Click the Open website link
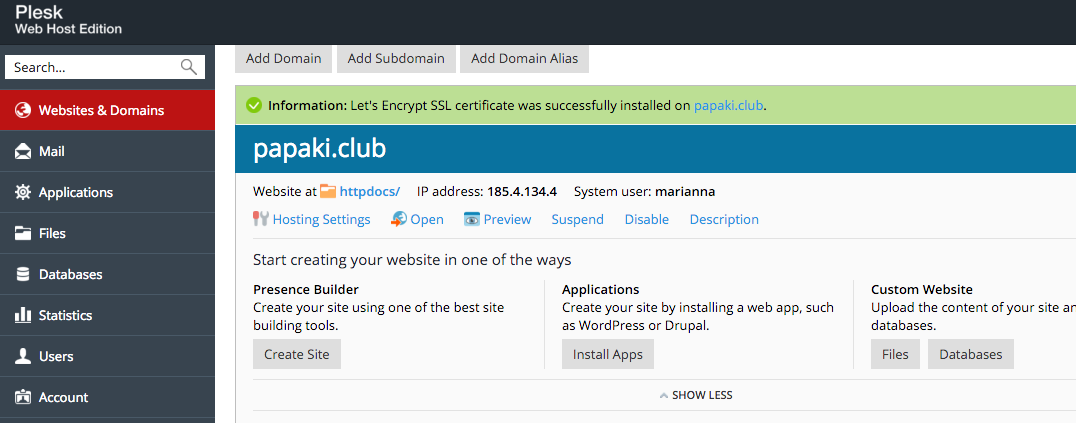The image size is (1076, 423). [x=427, y=220]
